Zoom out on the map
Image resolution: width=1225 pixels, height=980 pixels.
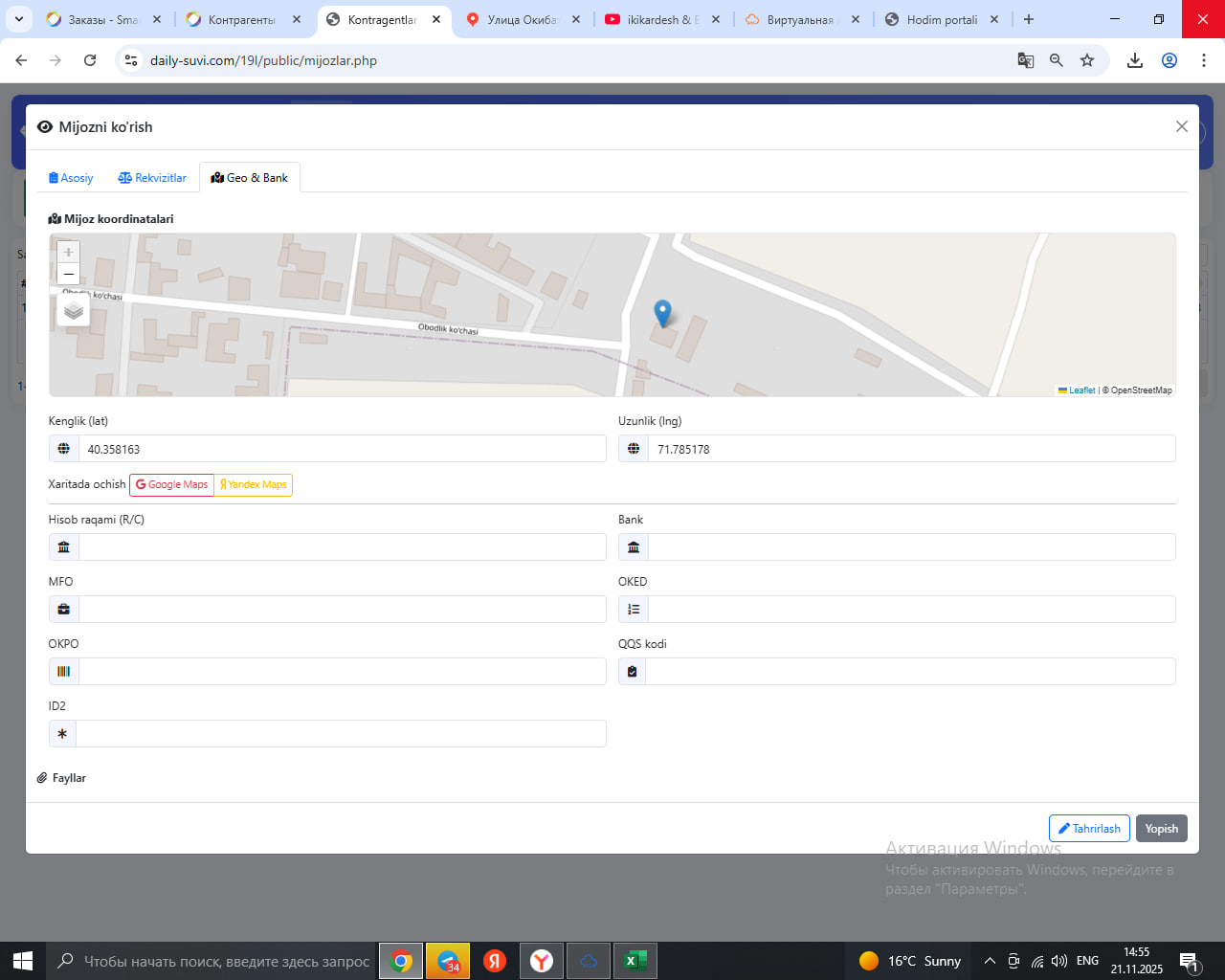point(68,275)
